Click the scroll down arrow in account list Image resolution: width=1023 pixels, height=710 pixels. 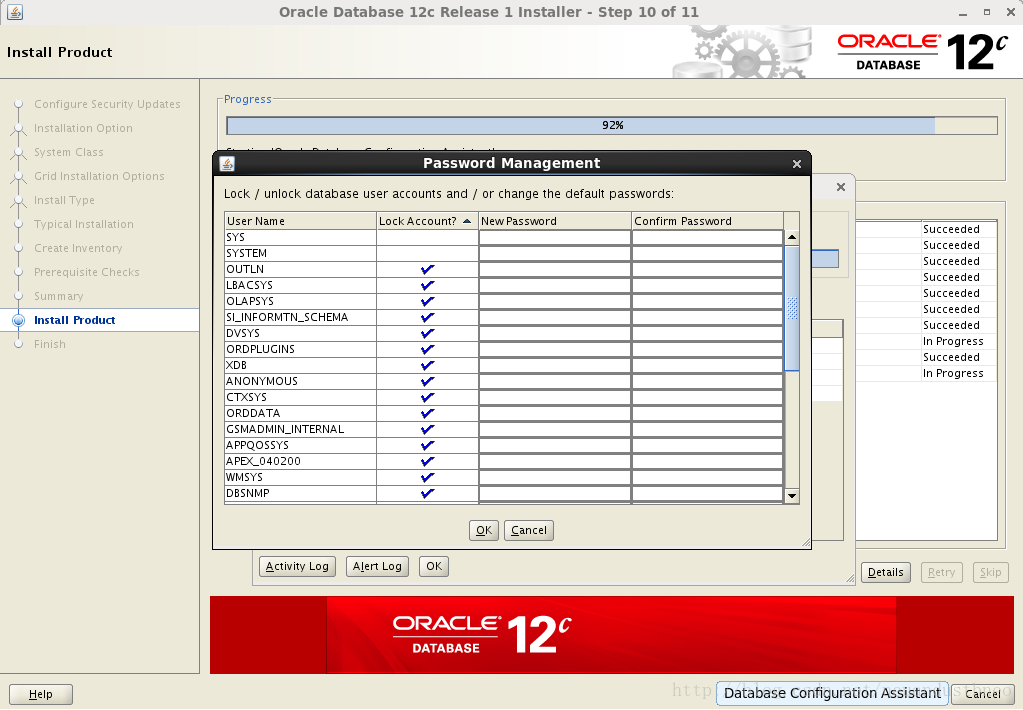pos(792,496)
